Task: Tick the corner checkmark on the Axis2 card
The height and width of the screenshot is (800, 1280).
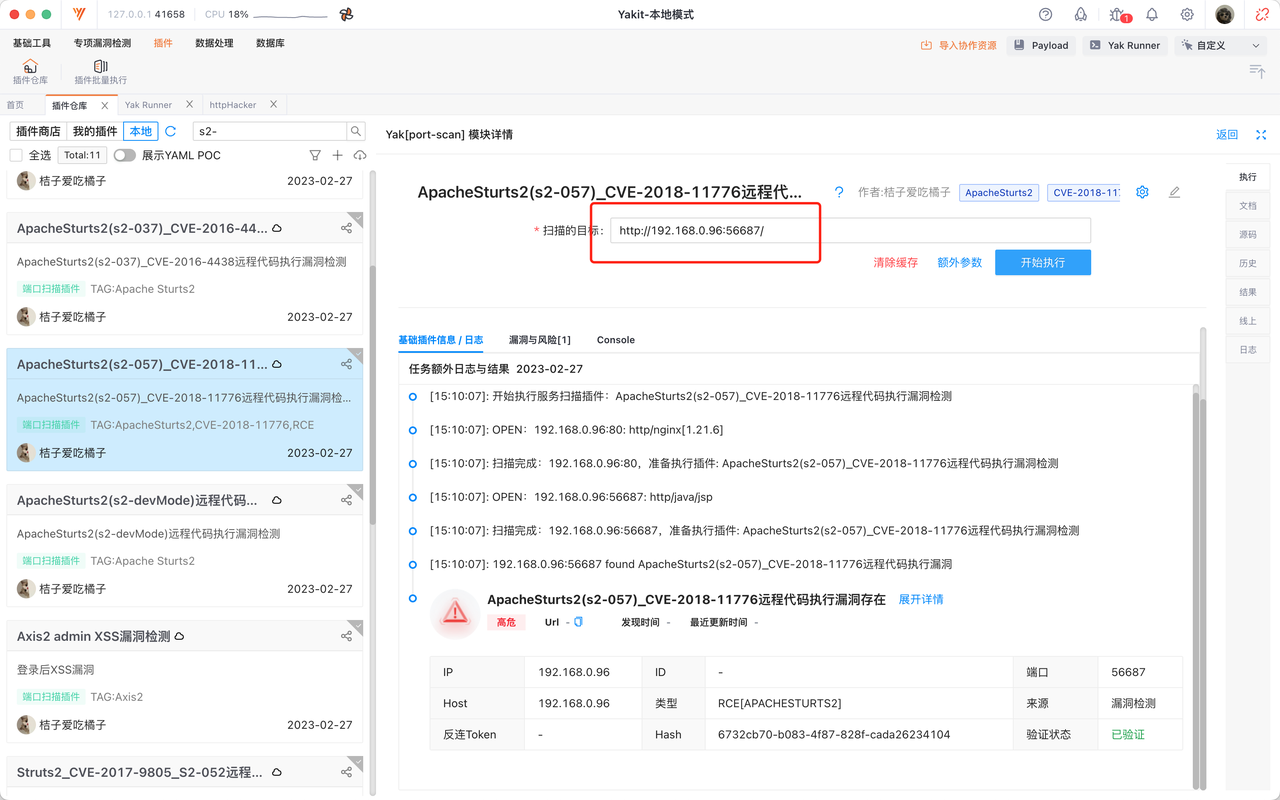Action: point(356,626)
